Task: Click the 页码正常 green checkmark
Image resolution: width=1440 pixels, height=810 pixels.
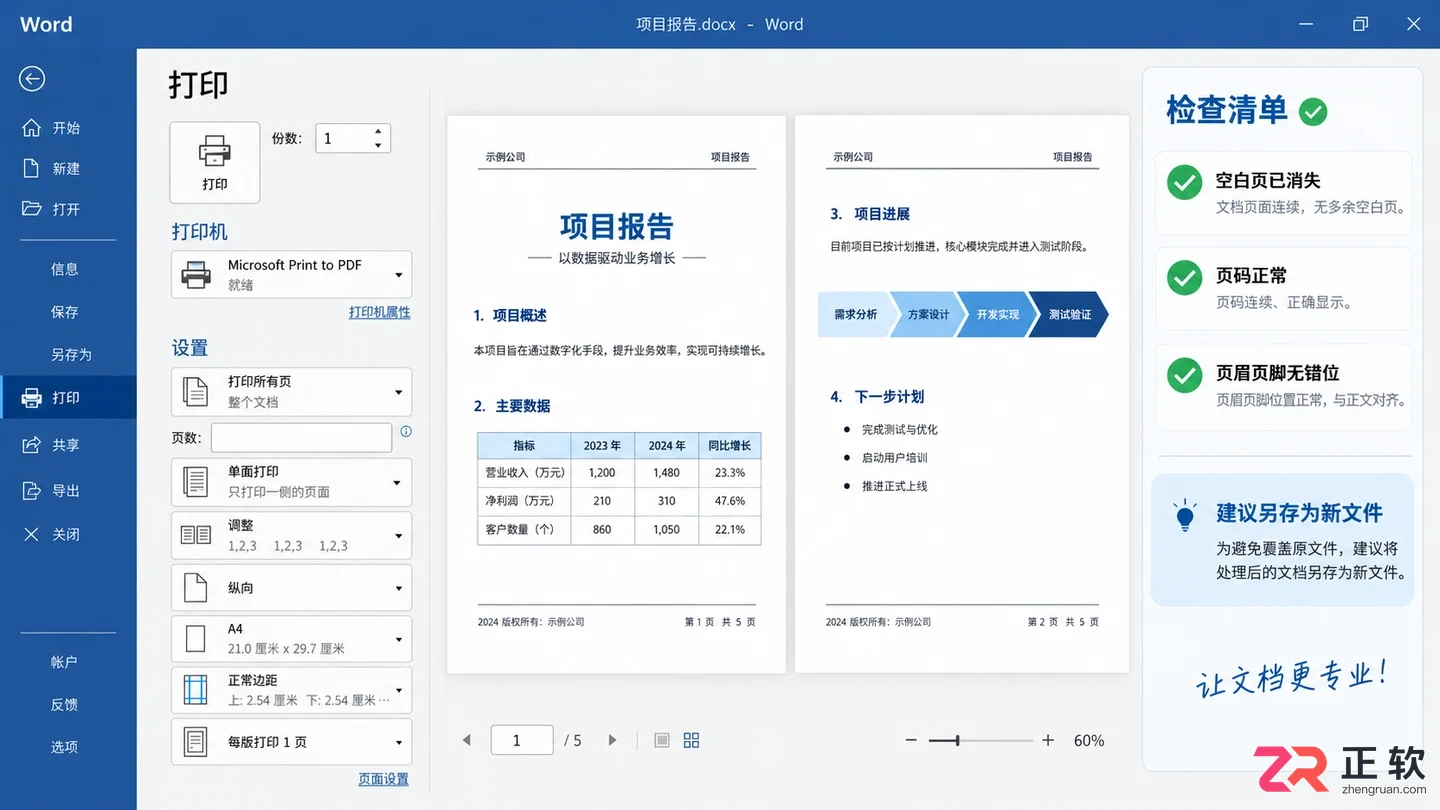Action: point(1185,278)
